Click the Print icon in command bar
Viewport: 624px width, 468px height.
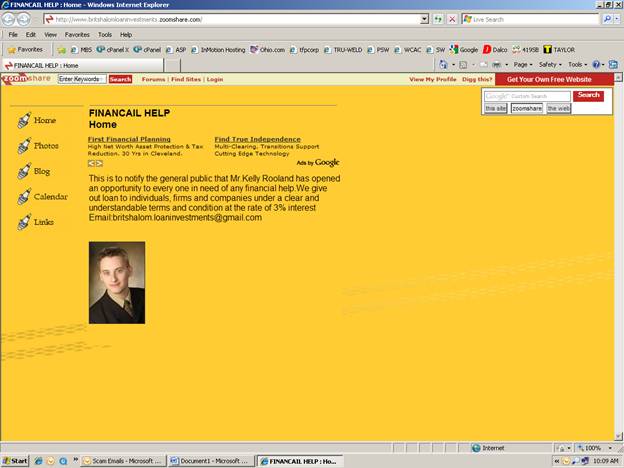tap(496, 64)
